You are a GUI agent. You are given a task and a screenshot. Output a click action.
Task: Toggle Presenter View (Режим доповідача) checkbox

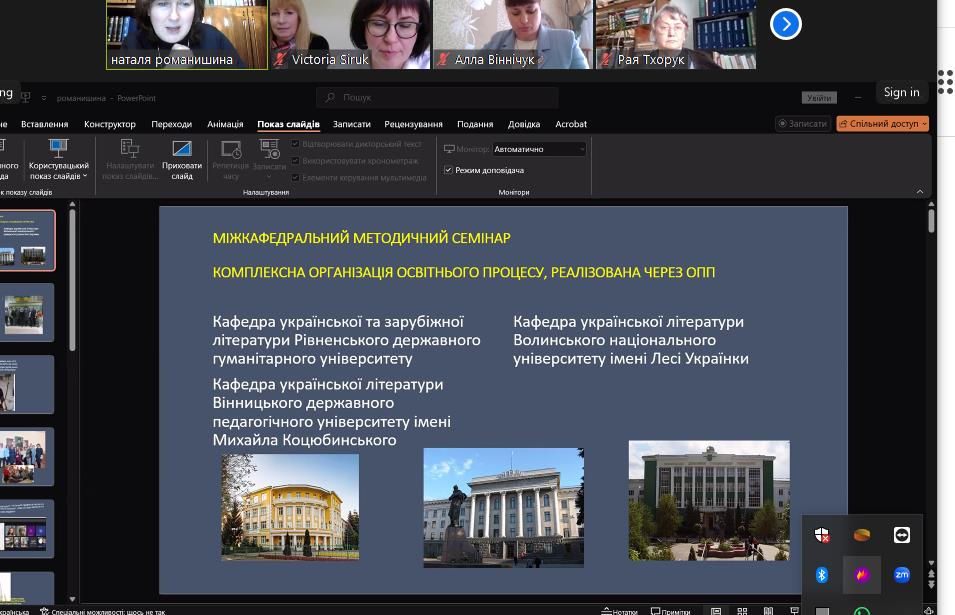pyautogui.click(x=448, y=170)
